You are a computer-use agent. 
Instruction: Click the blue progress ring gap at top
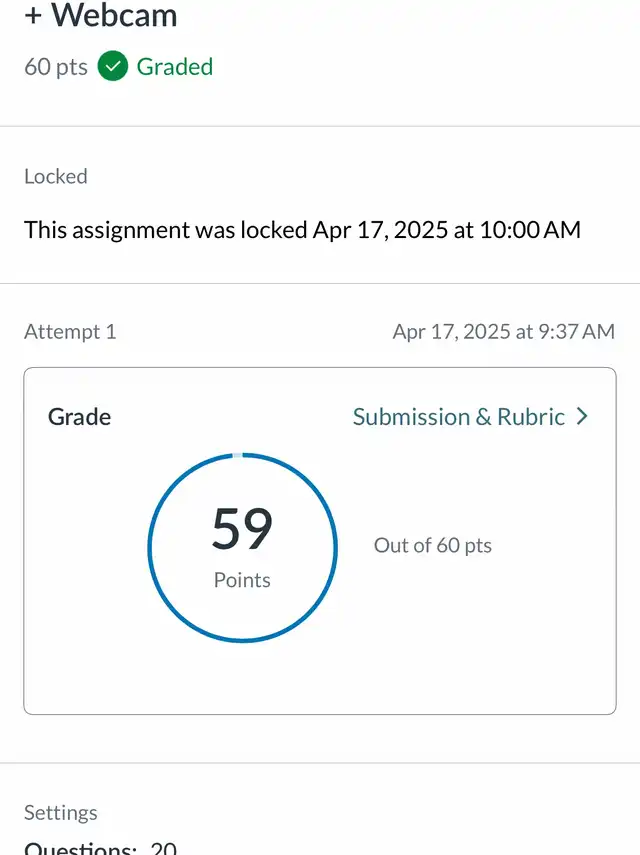pos(238,454)
